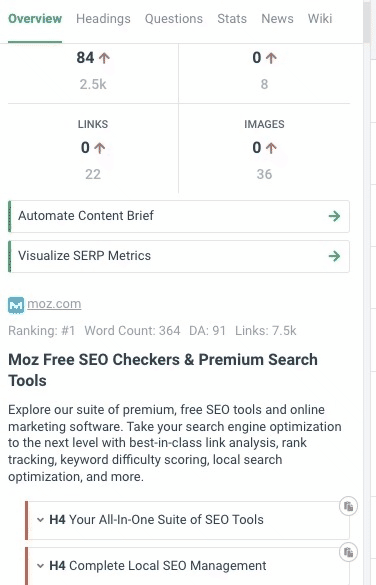
Task: Click the up arrow under IMAGES
Action: click(271, 148)
